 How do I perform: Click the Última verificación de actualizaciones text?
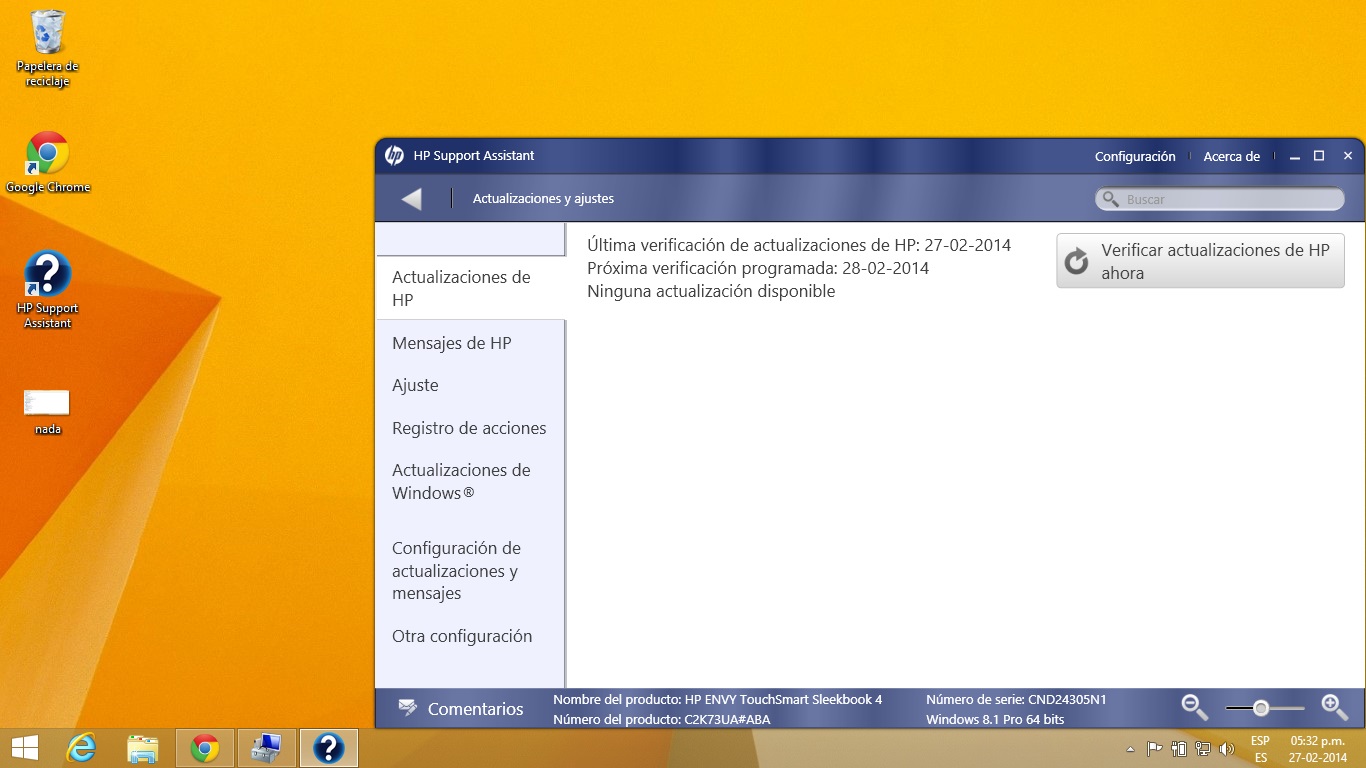tap(799, 245)
